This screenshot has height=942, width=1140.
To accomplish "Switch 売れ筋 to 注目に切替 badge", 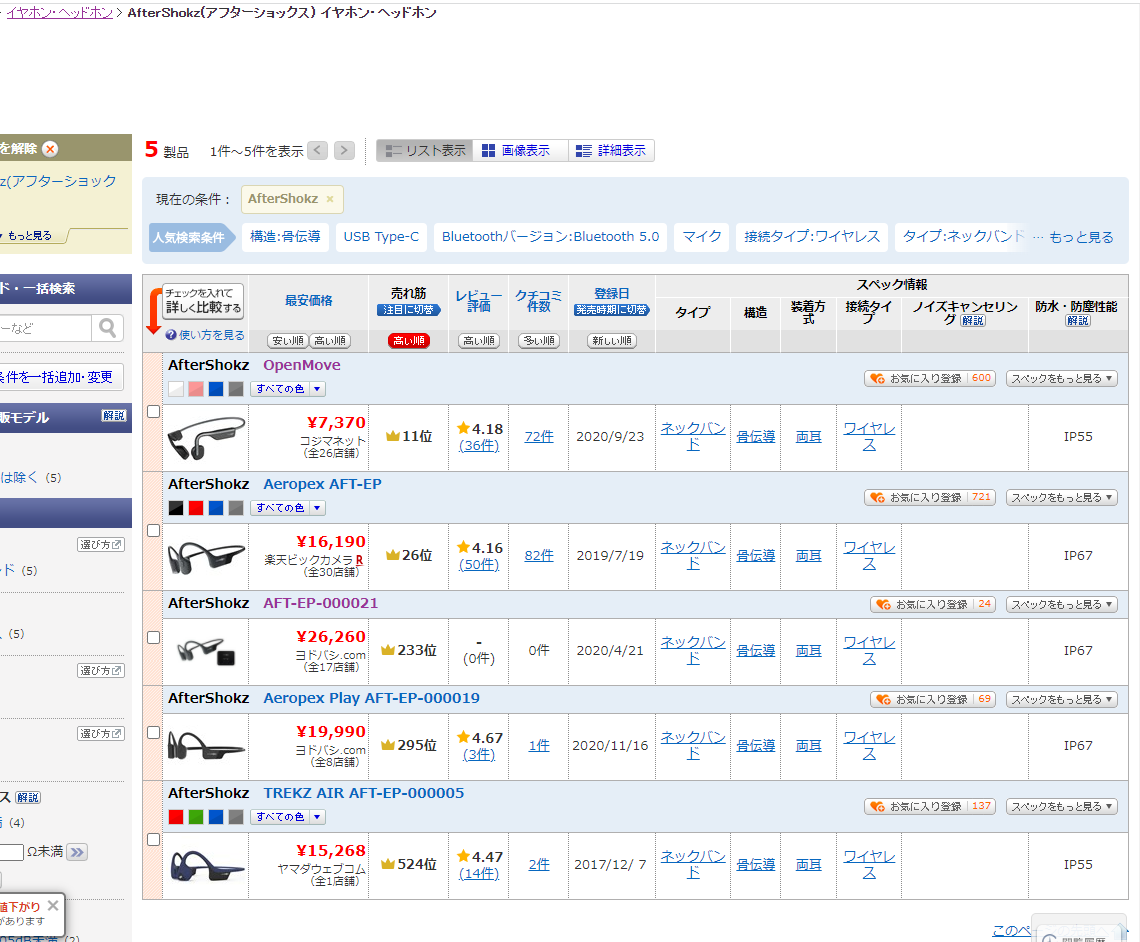I will coord(409,310).
